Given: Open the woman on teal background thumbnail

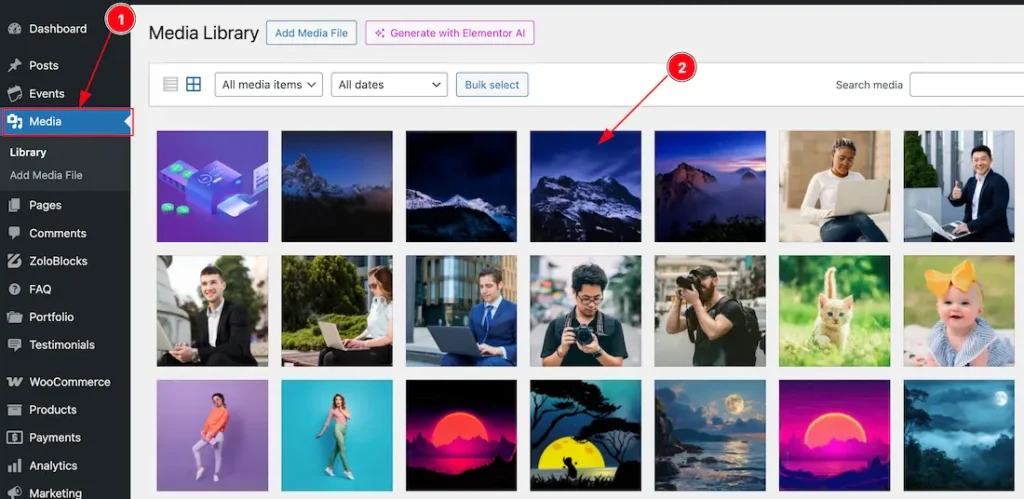Looking at the screenshot, I should pyautogui.click(x=337, y=436).
